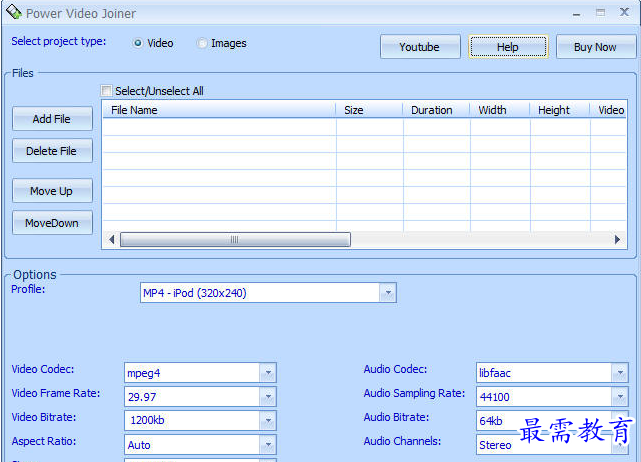
Task: Open the Profile dropdown MP4 - iPod
Action: click(x=268, y=292)
